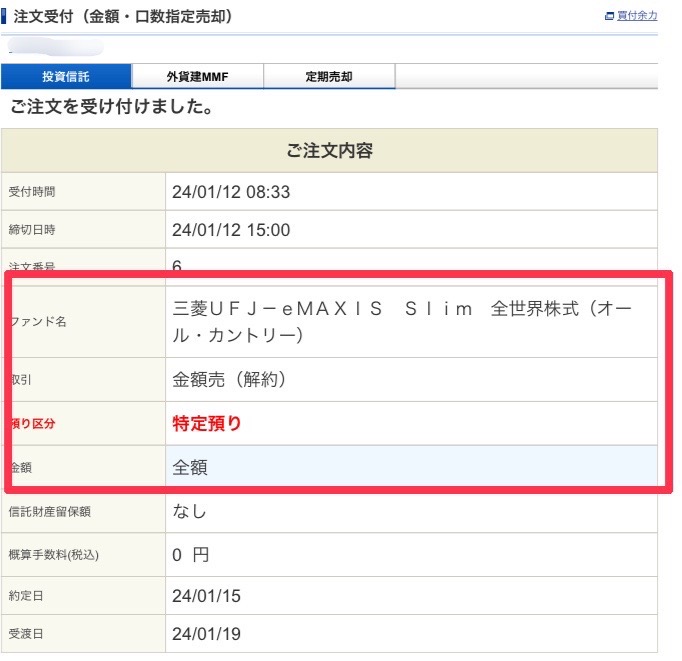Select the red 特定預り value
The width and height of the screenshot is (682, 661).
point(207,423)
